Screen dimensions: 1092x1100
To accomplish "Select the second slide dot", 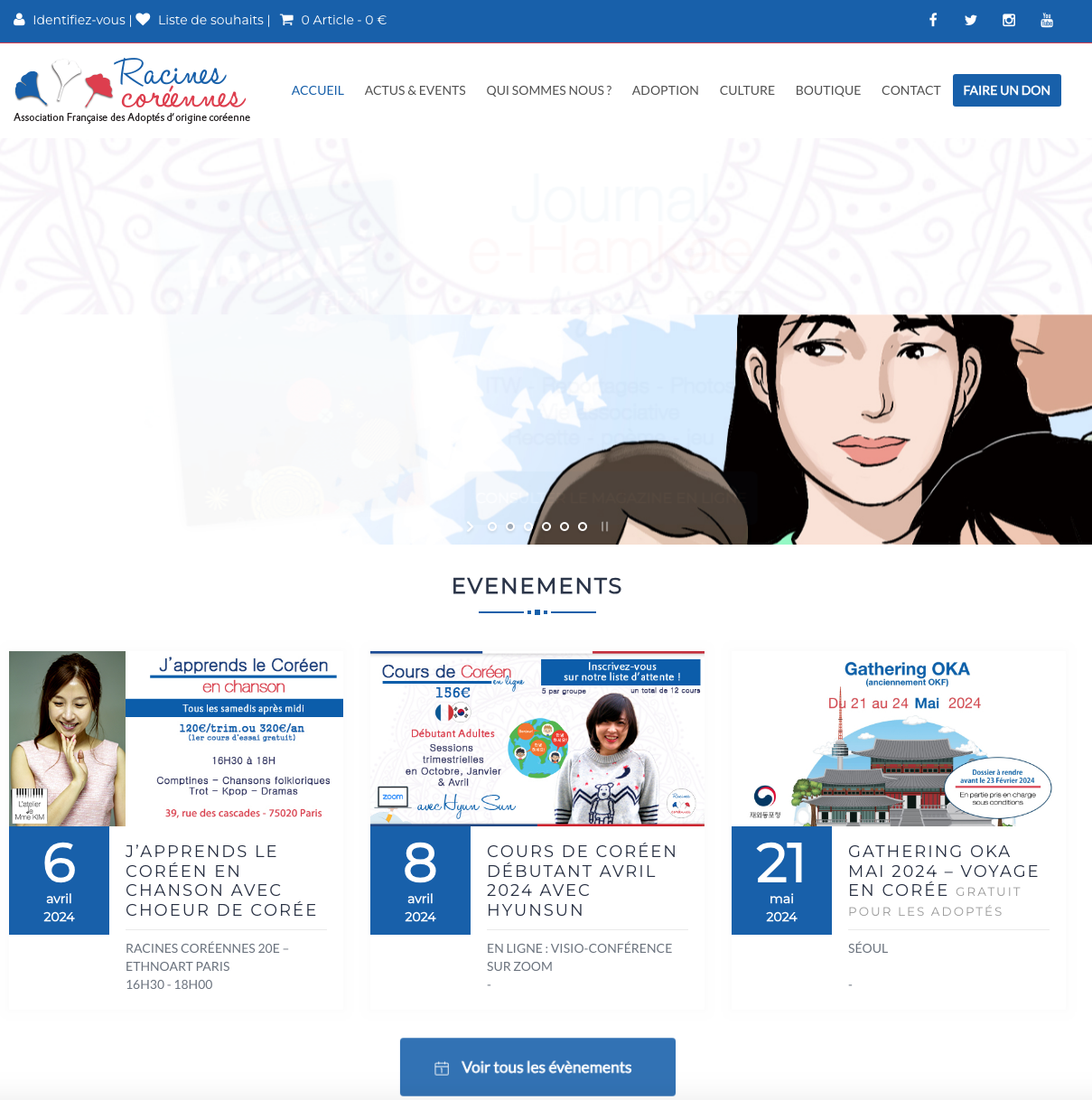I will pos(510,527).
